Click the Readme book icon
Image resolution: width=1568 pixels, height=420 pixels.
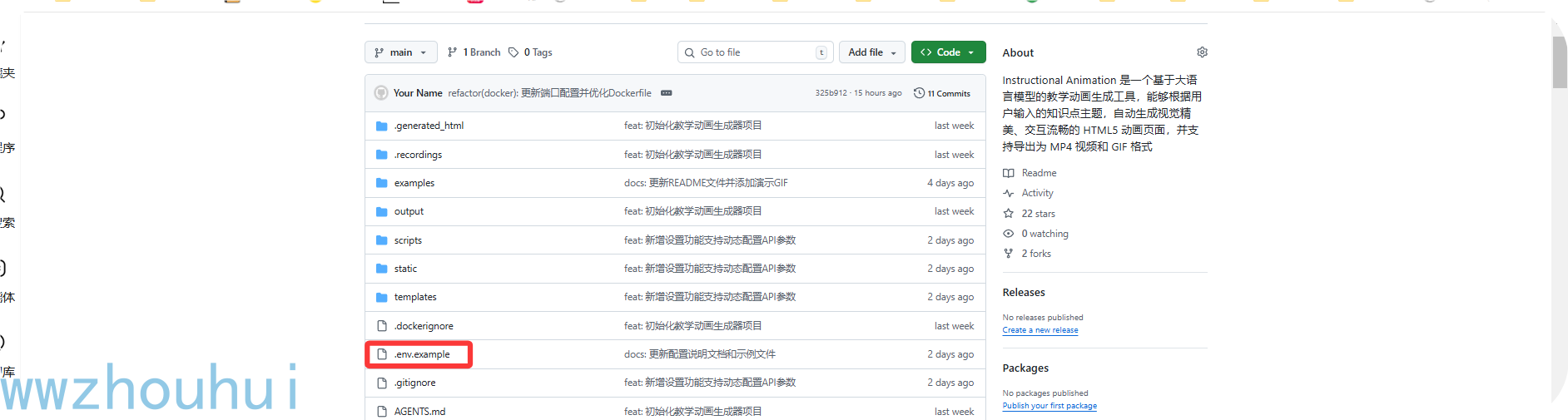[x=1009, y=173]
